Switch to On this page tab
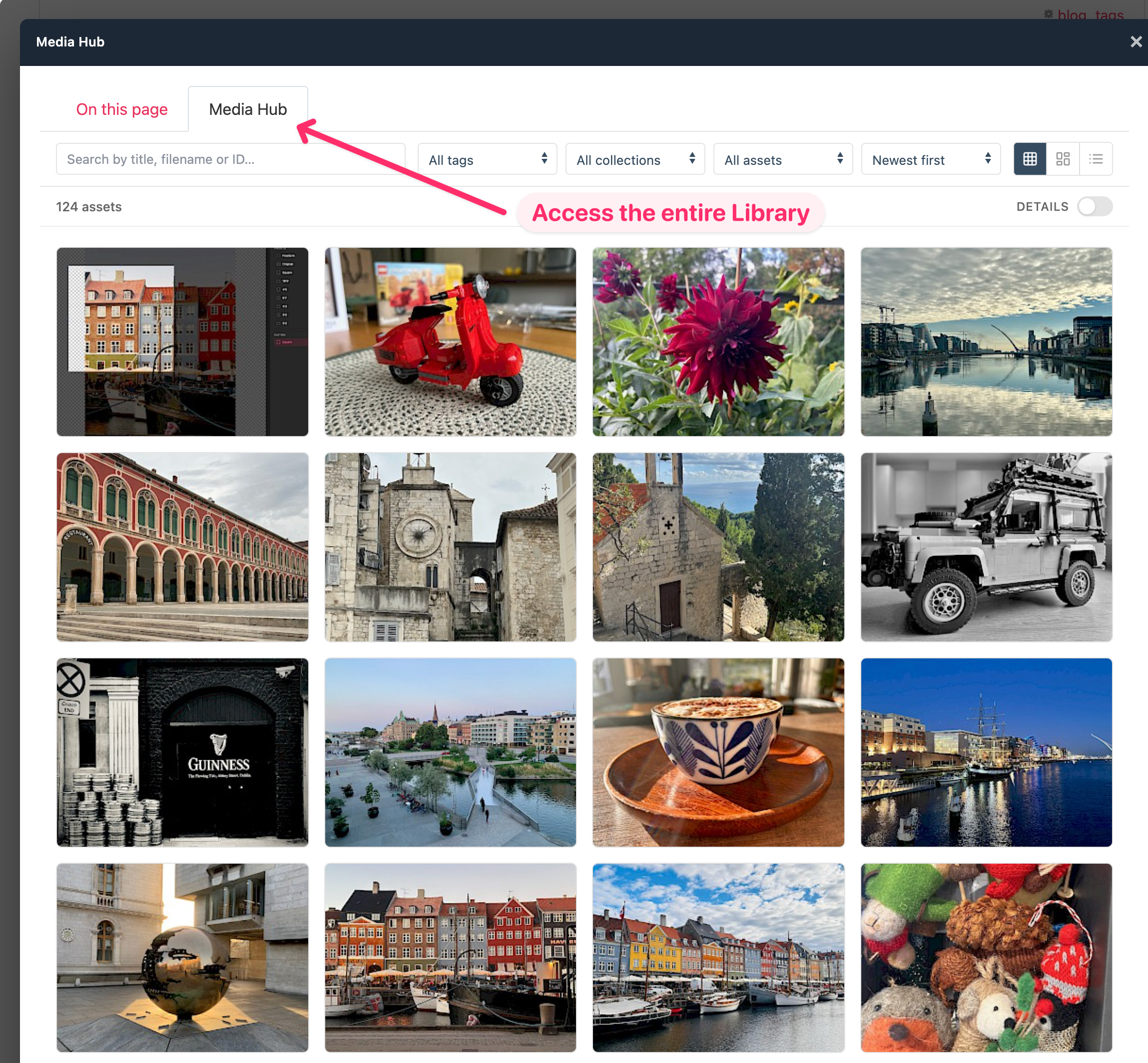 [122, 109]
